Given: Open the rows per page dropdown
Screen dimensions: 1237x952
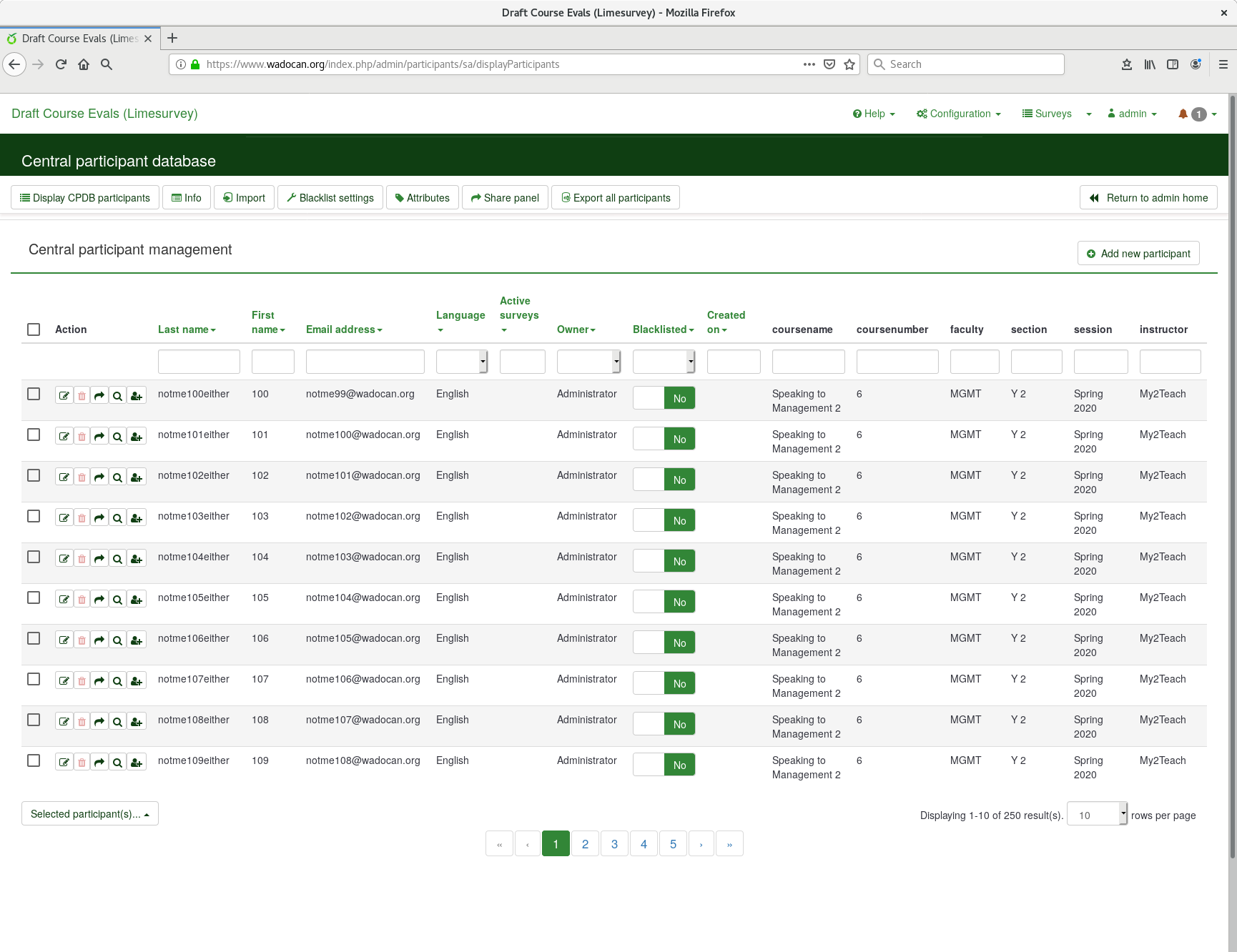Looking at the screenshot, I should click(1097, 814).
